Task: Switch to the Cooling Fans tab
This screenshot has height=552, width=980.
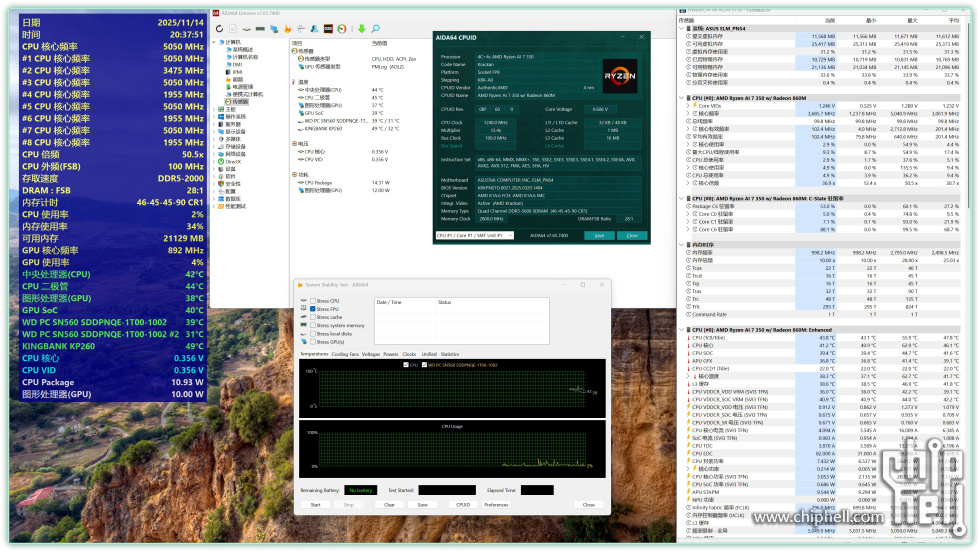Action: pos(344,354)
